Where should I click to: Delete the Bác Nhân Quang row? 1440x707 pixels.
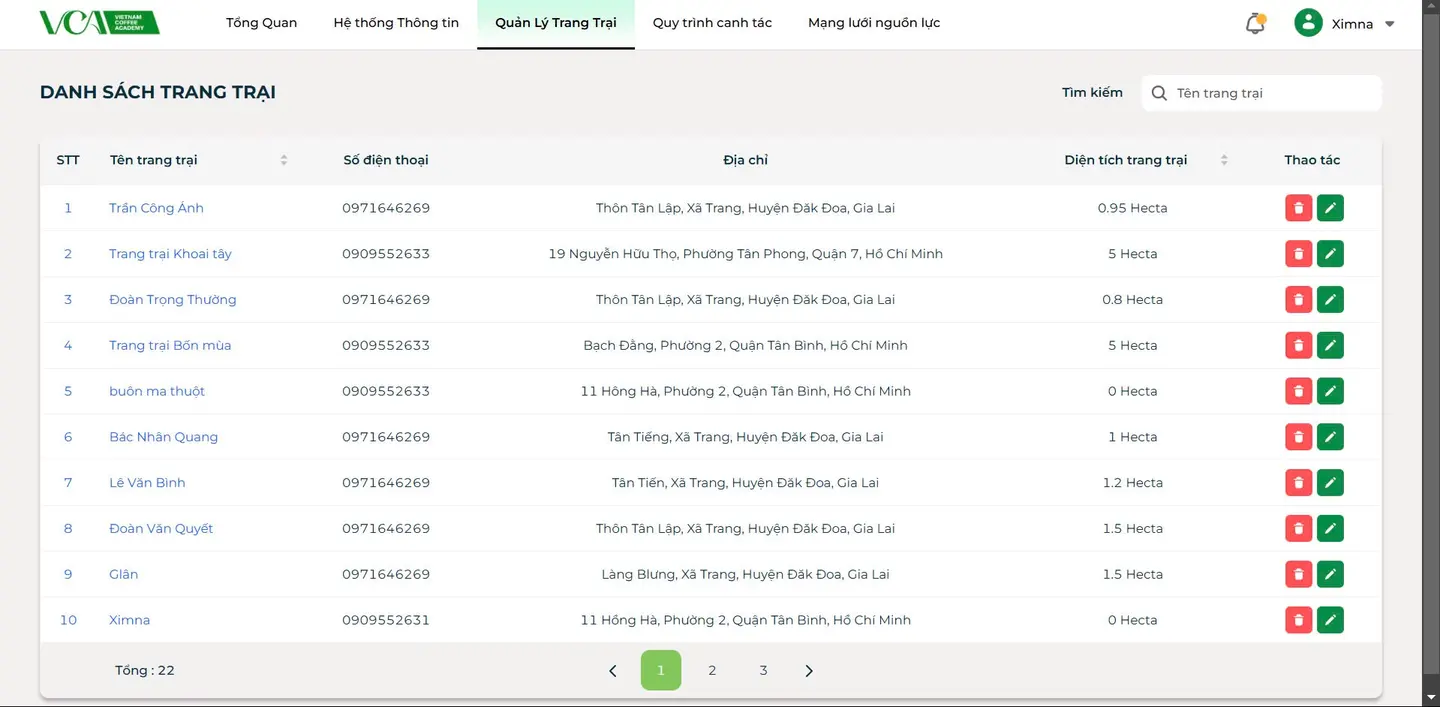[1298, 437]
